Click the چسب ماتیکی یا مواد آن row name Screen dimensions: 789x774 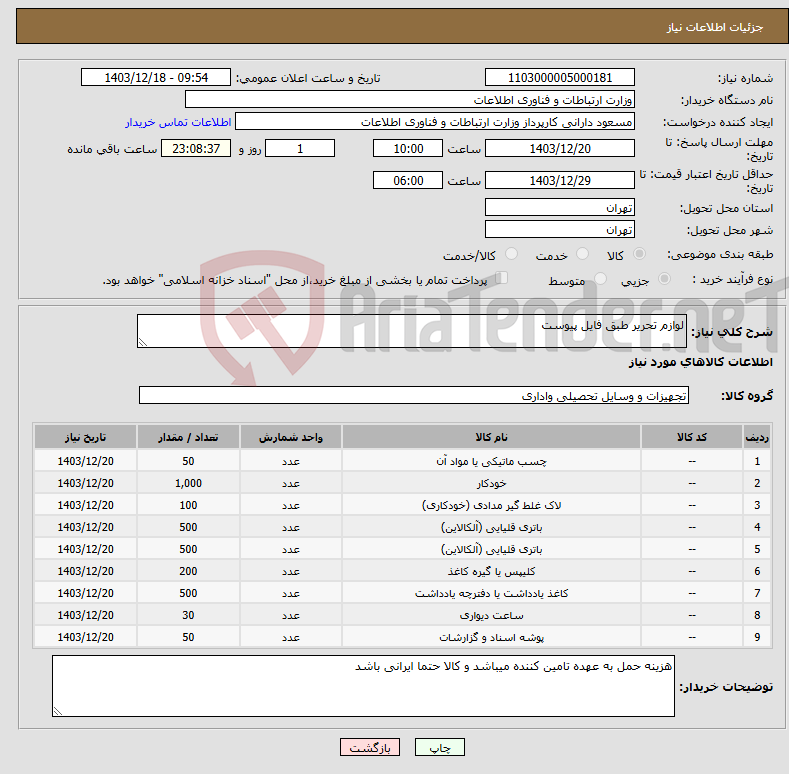[x=491, y=461]
